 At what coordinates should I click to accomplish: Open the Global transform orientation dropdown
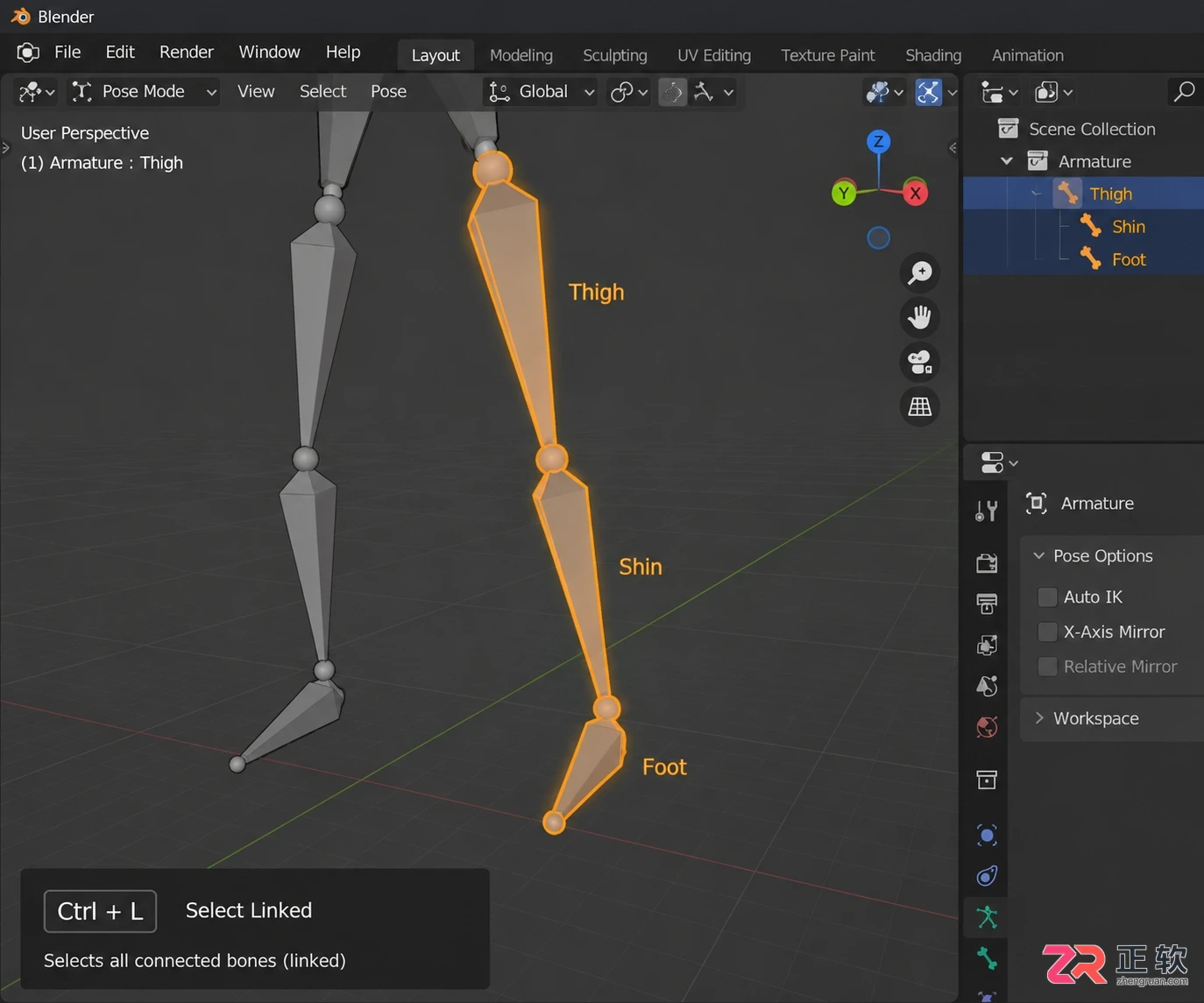coord(541,92)
